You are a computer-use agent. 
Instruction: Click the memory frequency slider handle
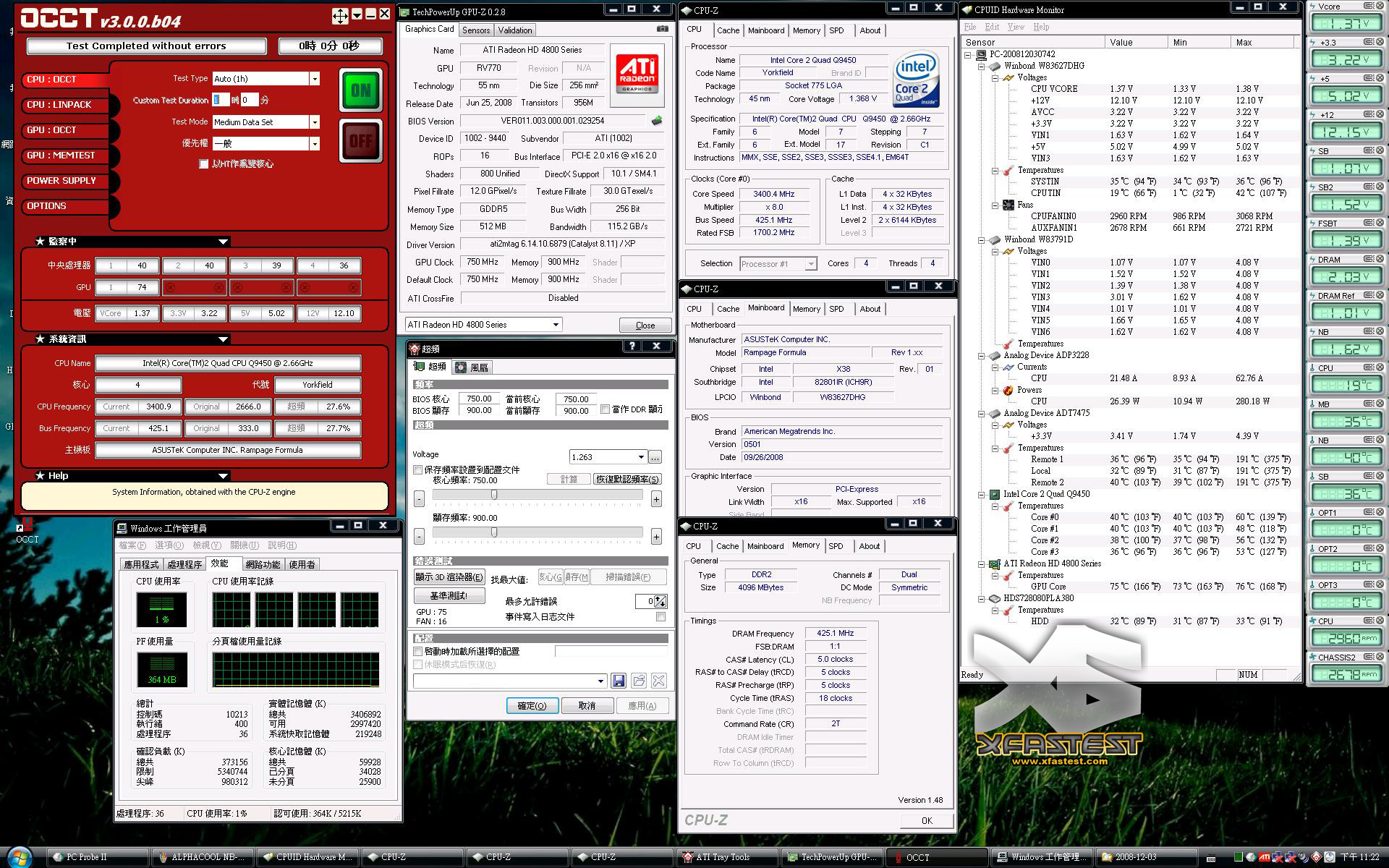[494, 532]
